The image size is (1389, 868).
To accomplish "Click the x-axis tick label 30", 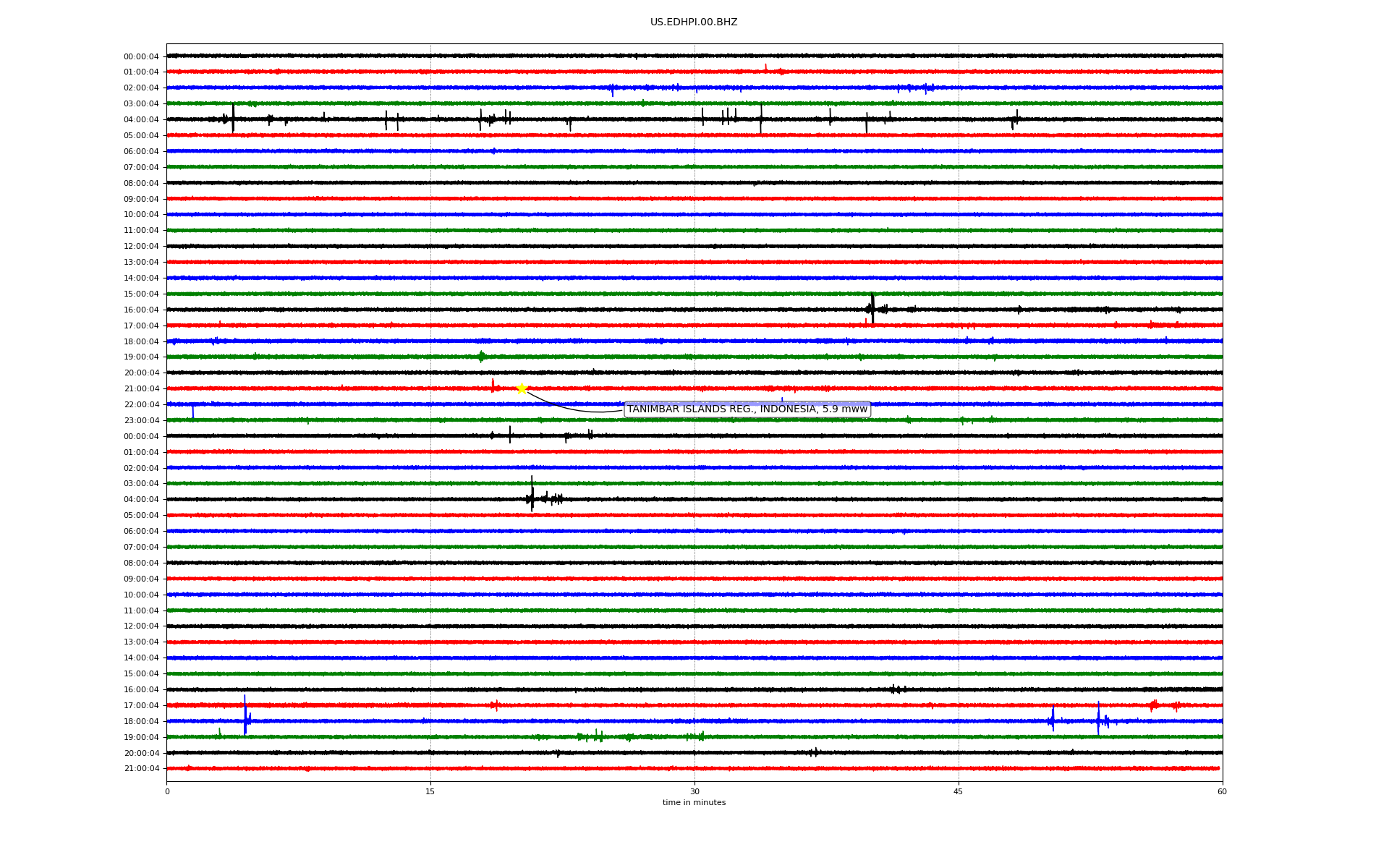I will click(x=694, y=791).
